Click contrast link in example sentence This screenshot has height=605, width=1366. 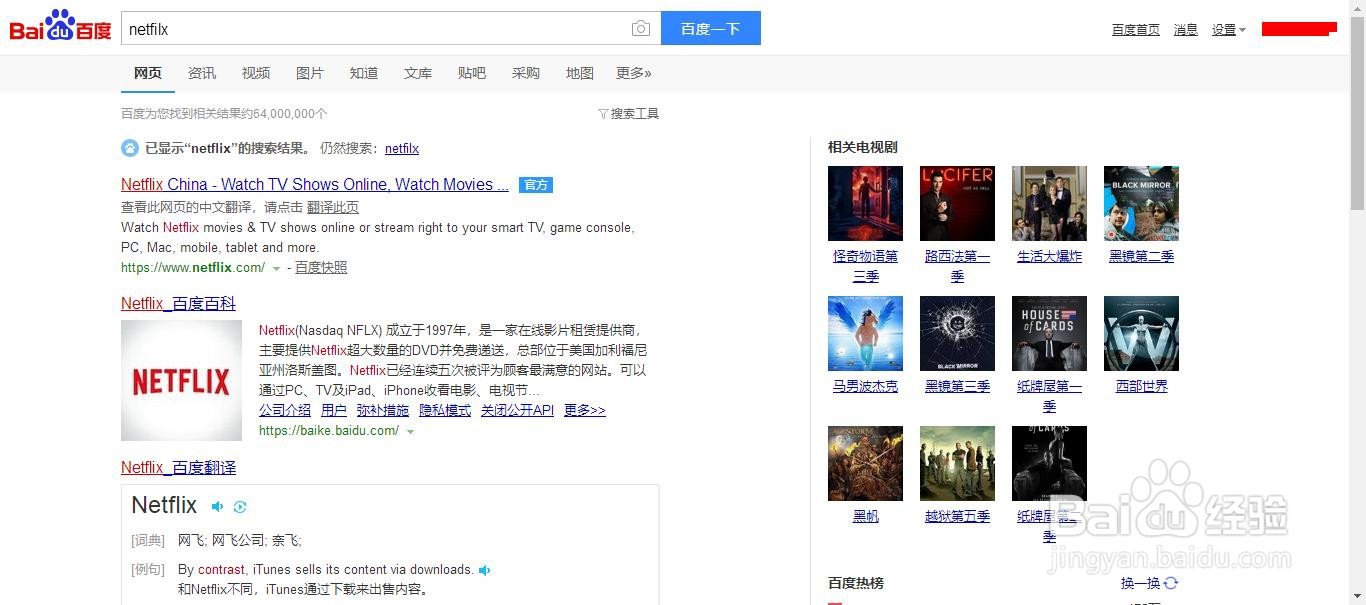pos(221,570)
